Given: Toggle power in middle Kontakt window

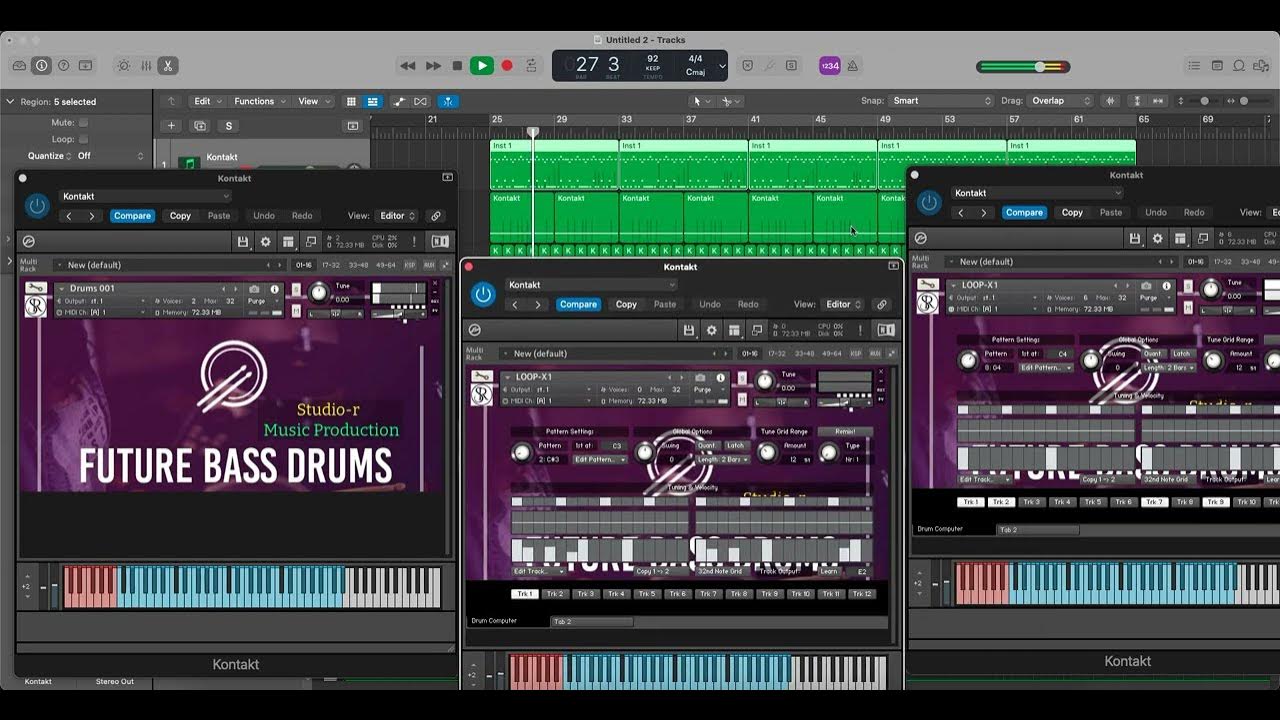Looking at the screenshot, I should (483, 294).
